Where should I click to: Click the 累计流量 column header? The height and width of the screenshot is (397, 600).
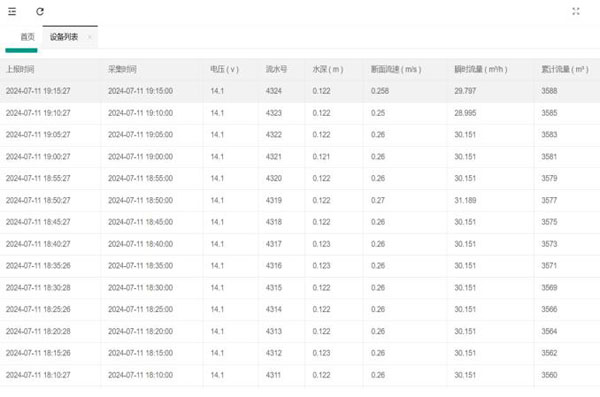pos(565,69)
